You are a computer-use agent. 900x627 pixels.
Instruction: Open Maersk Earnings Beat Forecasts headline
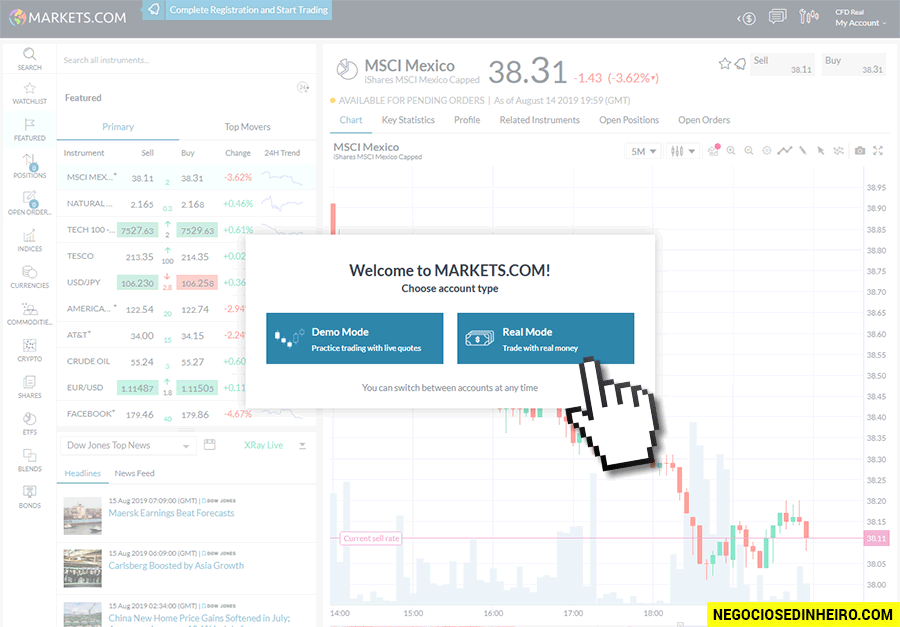(x=171, y=513)
